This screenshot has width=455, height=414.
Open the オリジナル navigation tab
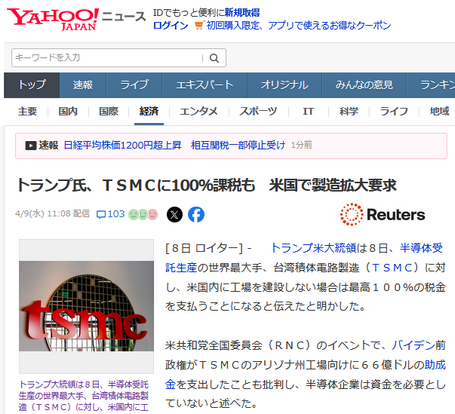284,85
